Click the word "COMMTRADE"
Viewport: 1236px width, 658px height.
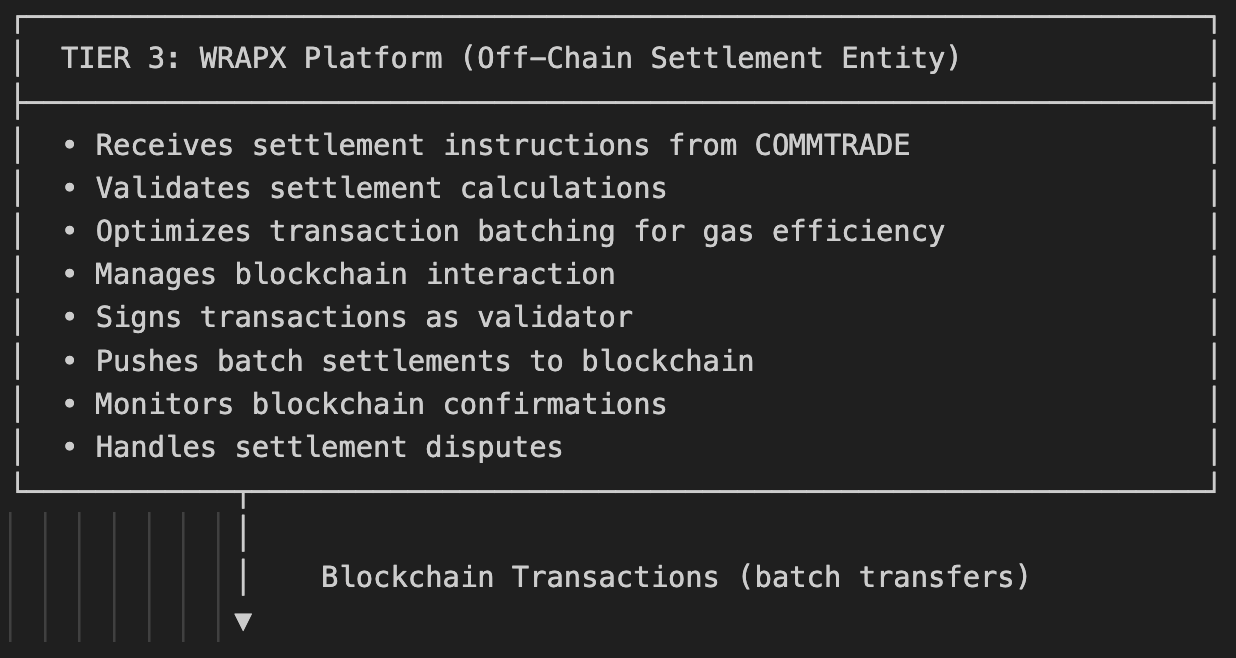point(832,145)
